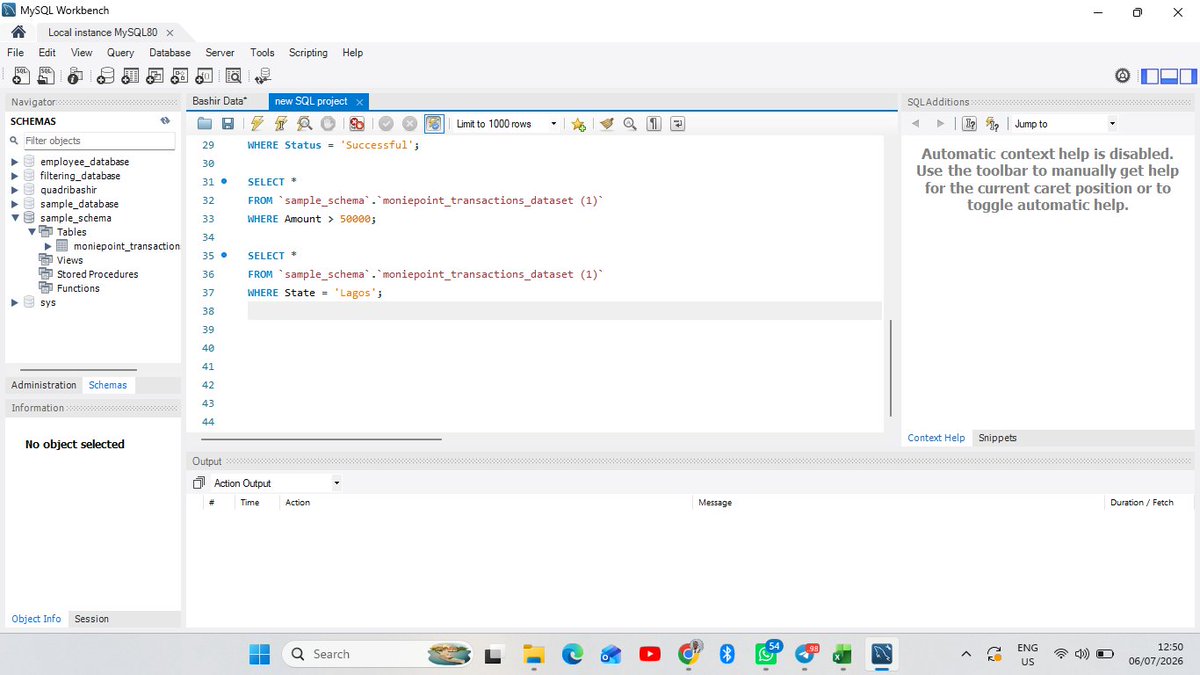
Task: Expand the filtering_database schema
Action: (x=14, y=176)
